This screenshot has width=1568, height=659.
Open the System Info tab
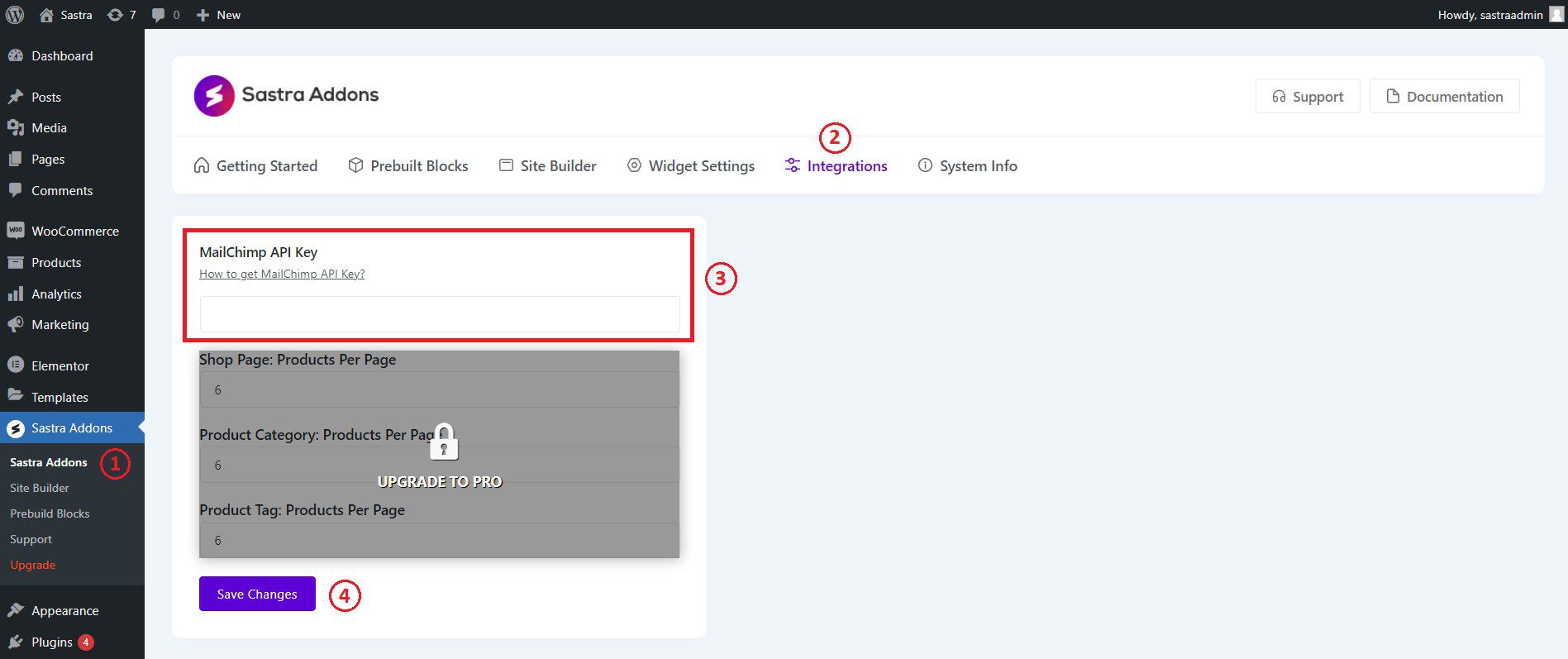click(x=968, y=165)
